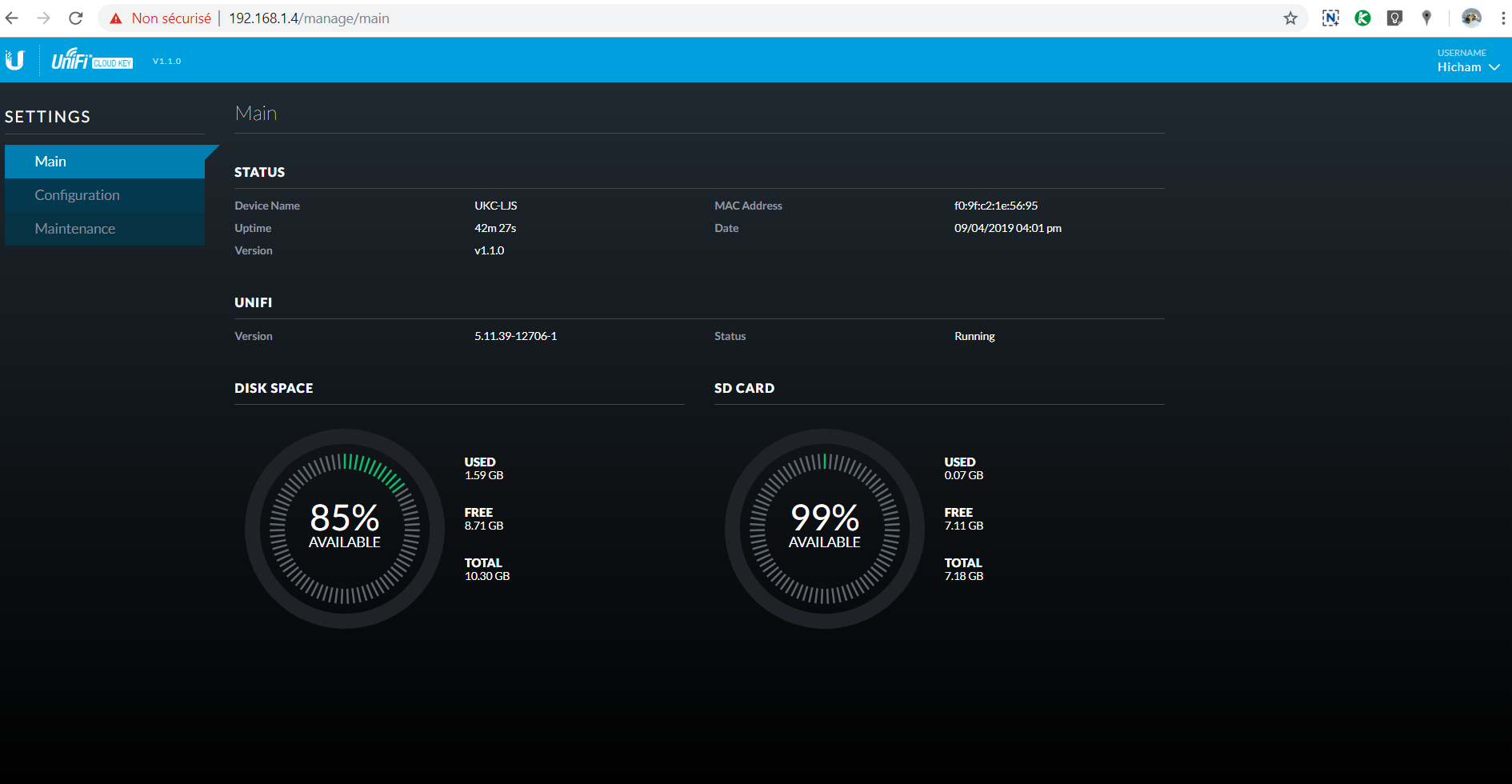Click the red 'Non sécurisé' warning triangle
1512x784 pixels.
click(116, 18)
